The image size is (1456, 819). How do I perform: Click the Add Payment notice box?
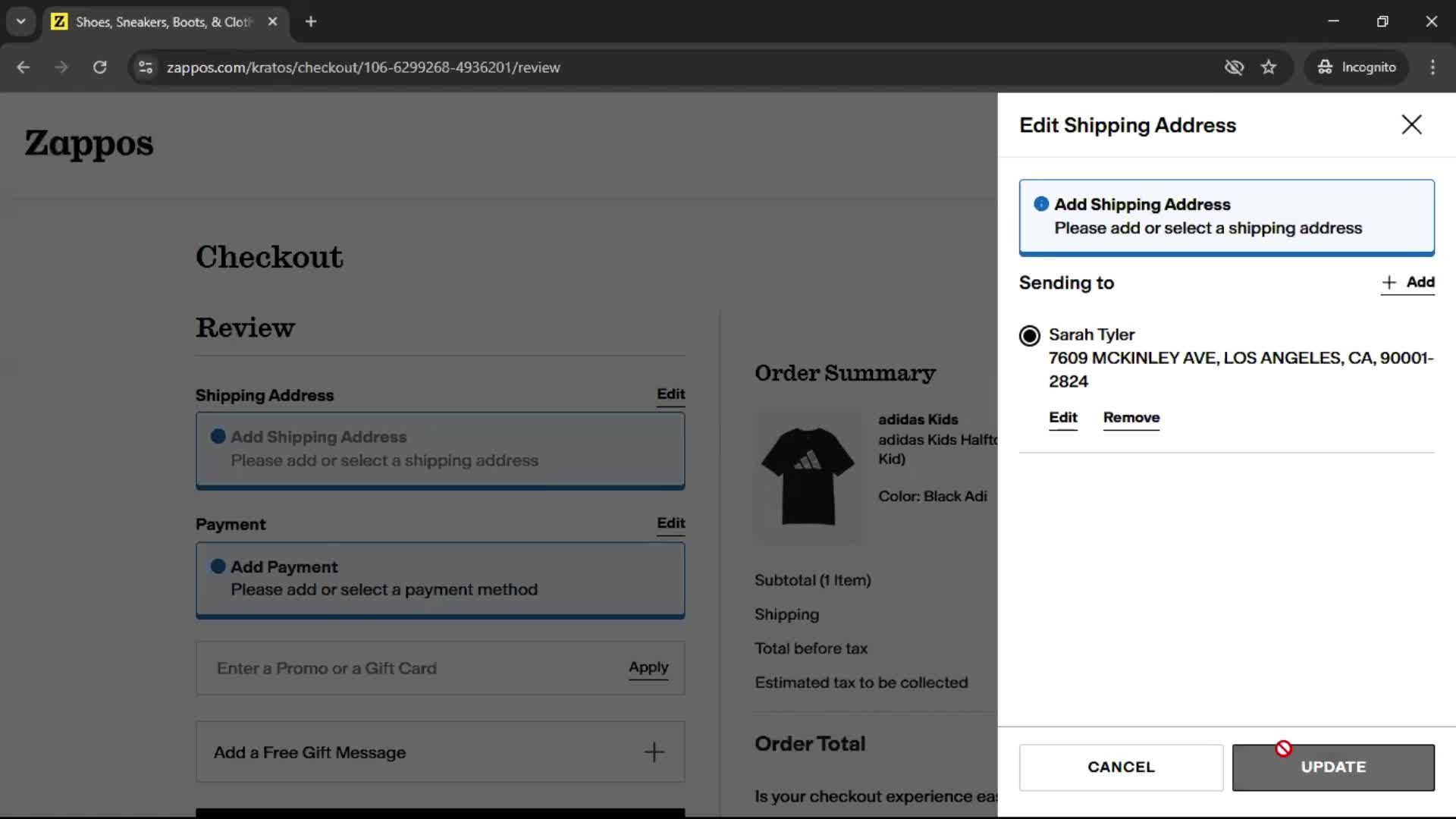click(x=440, y=580)
